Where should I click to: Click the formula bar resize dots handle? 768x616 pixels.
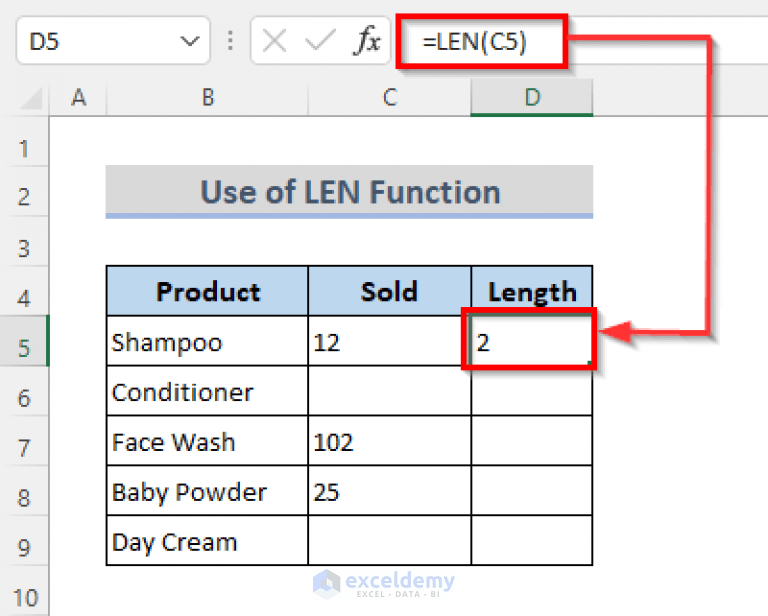230,41
